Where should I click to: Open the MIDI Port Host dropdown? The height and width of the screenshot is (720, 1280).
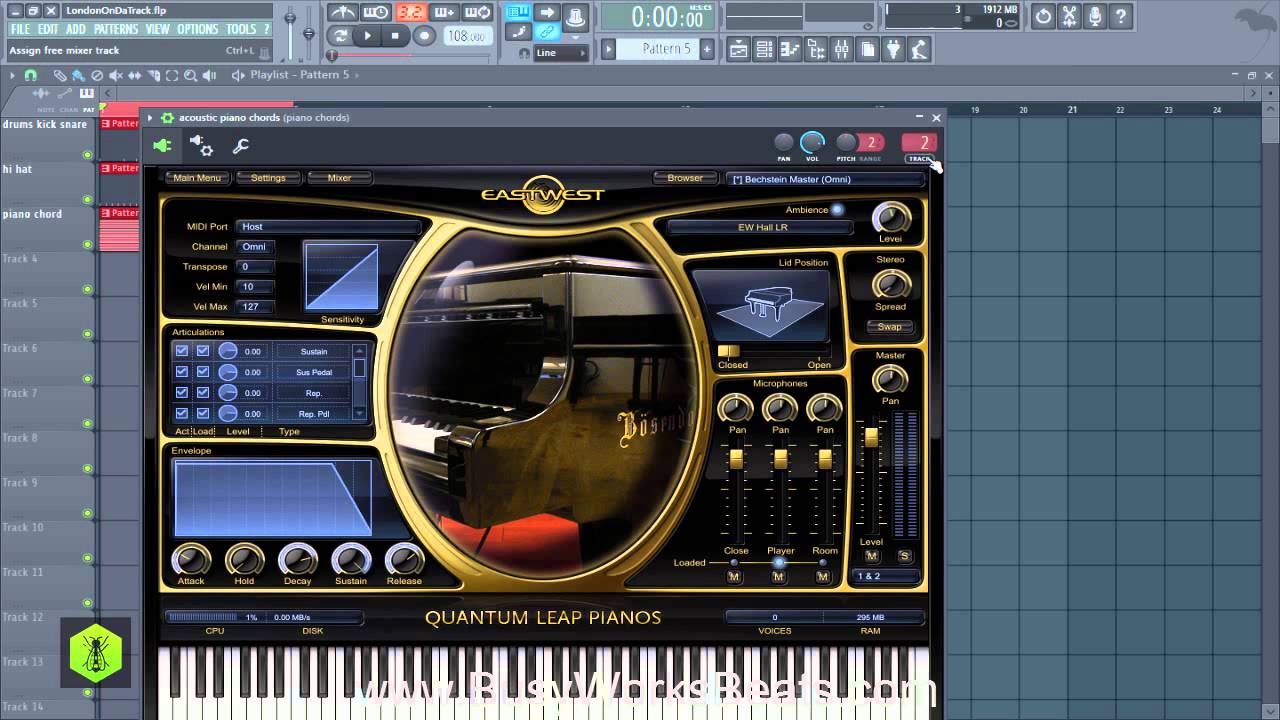(x=328, y=227)
